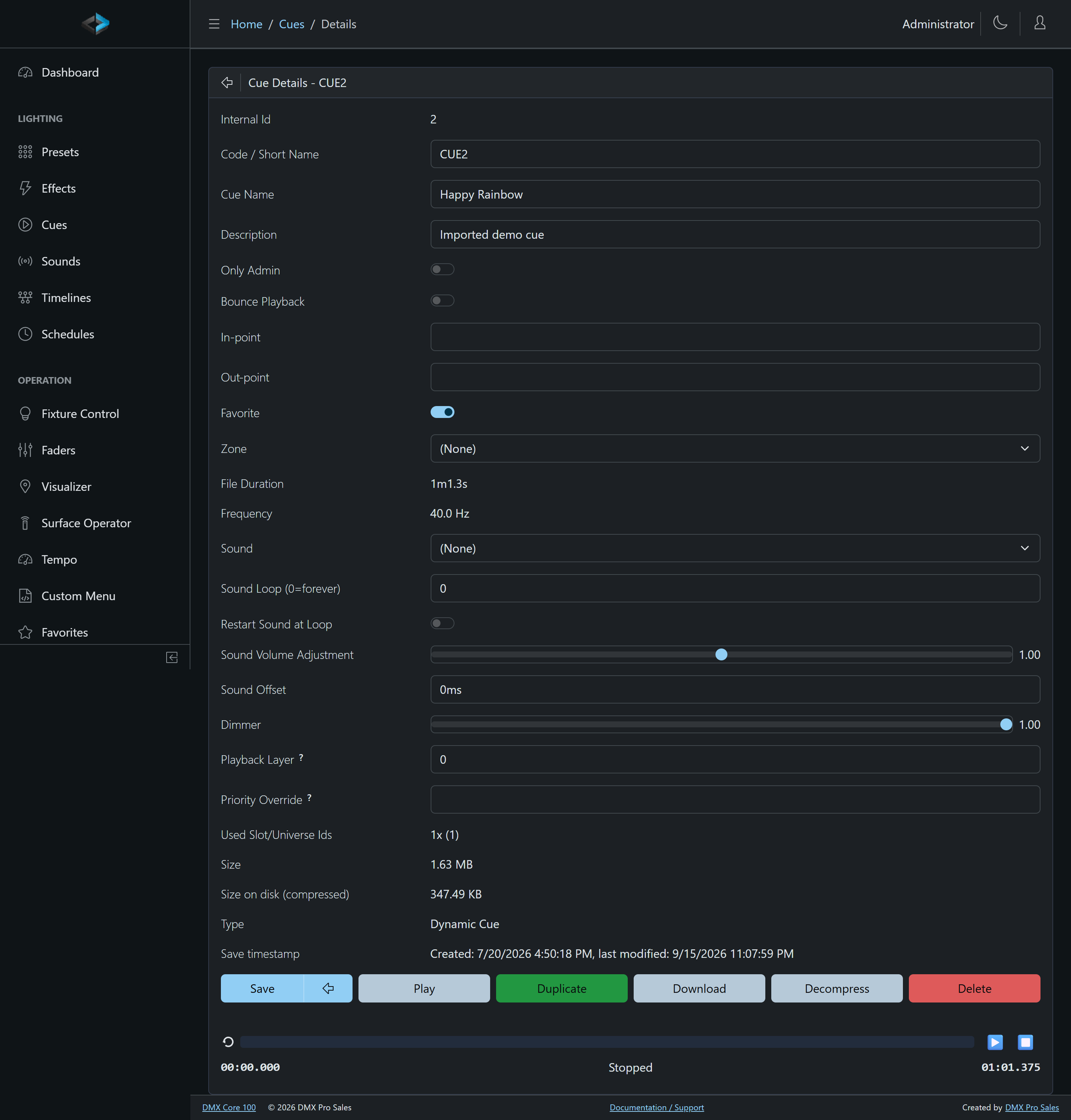Click the back arrow beside Cue Details
The width and height of the screenshot is (1071, 1120).
coord(227,83)
